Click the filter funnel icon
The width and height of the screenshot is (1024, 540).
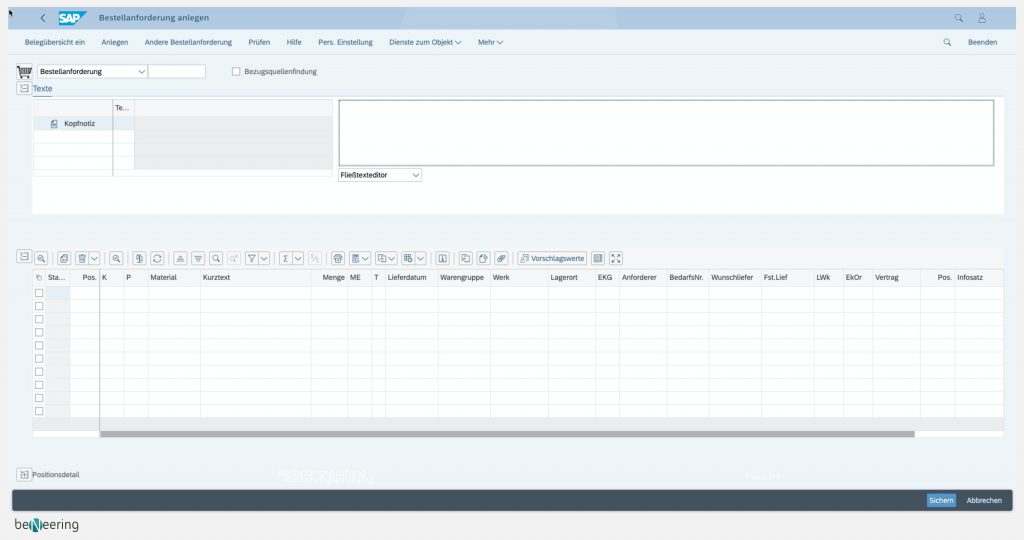tap(251, 259)
